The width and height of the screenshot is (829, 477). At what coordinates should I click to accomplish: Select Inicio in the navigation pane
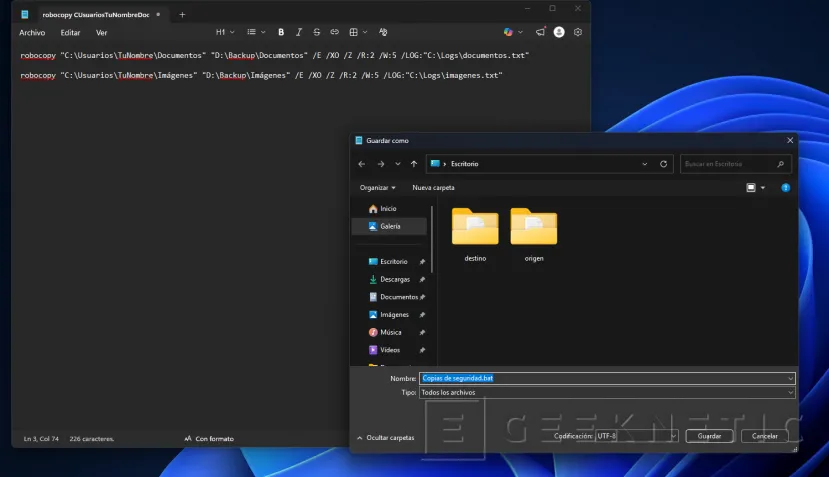389,209
